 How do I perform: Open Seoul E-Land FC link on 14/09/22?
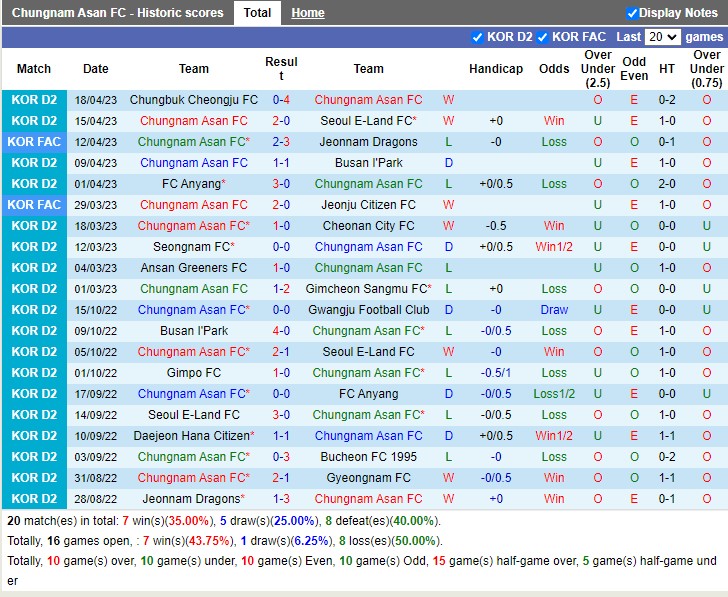(x=194, y=415)
